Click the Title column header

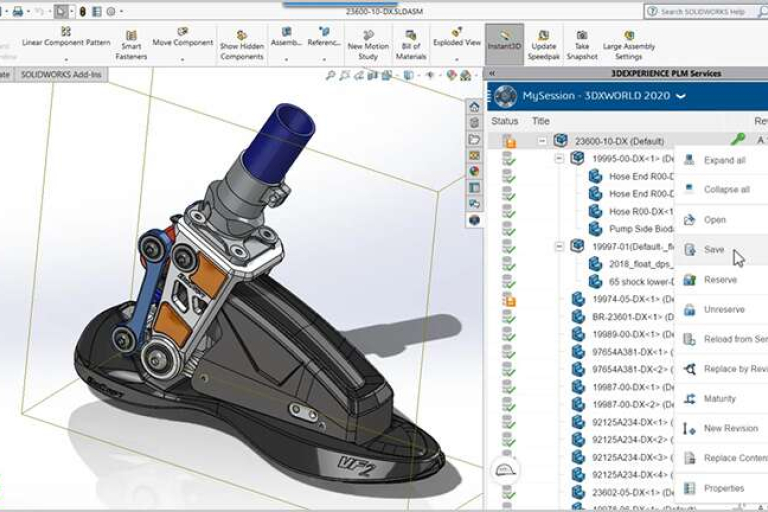(x=541, y=121)
